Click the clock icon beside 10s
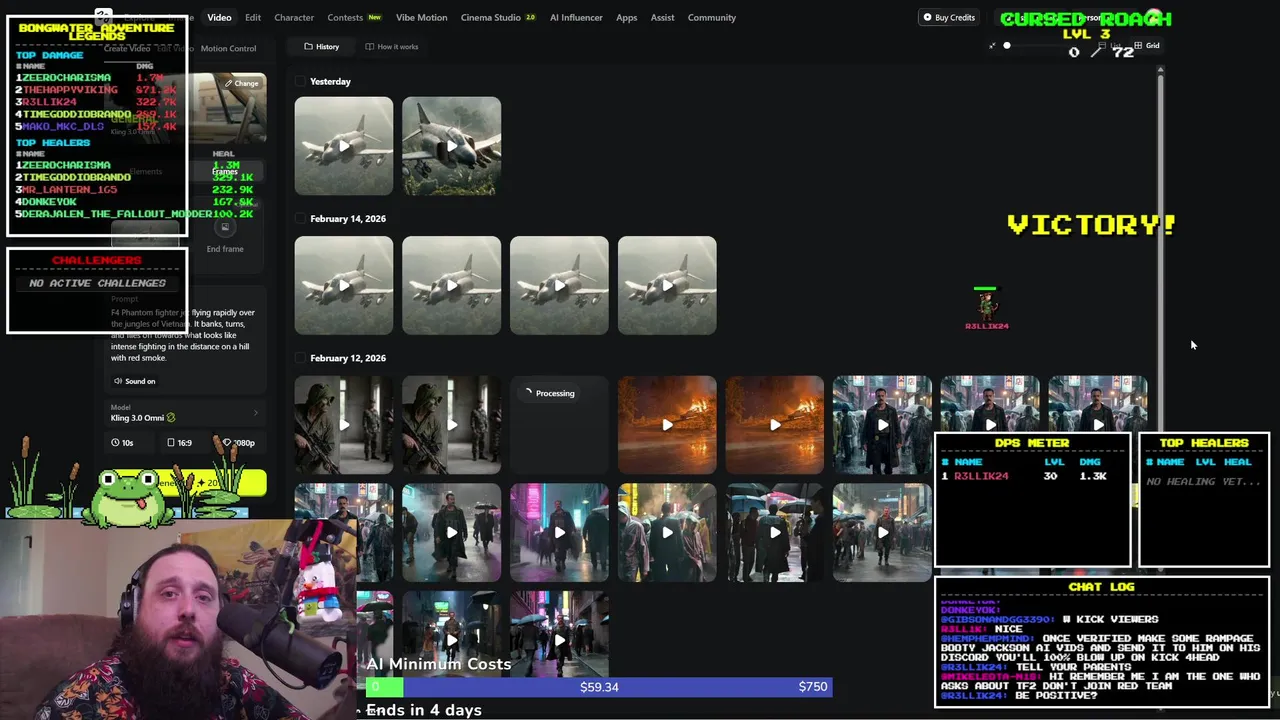The image size is (1280, 720). [115, 442]
